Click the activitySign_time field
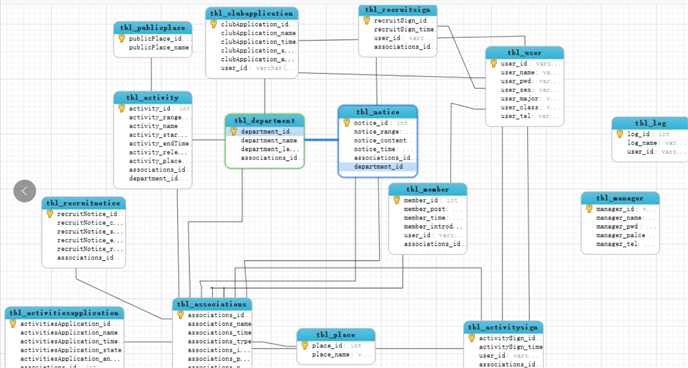The height and width of the screenshot is (368, 688). point(511,347)
